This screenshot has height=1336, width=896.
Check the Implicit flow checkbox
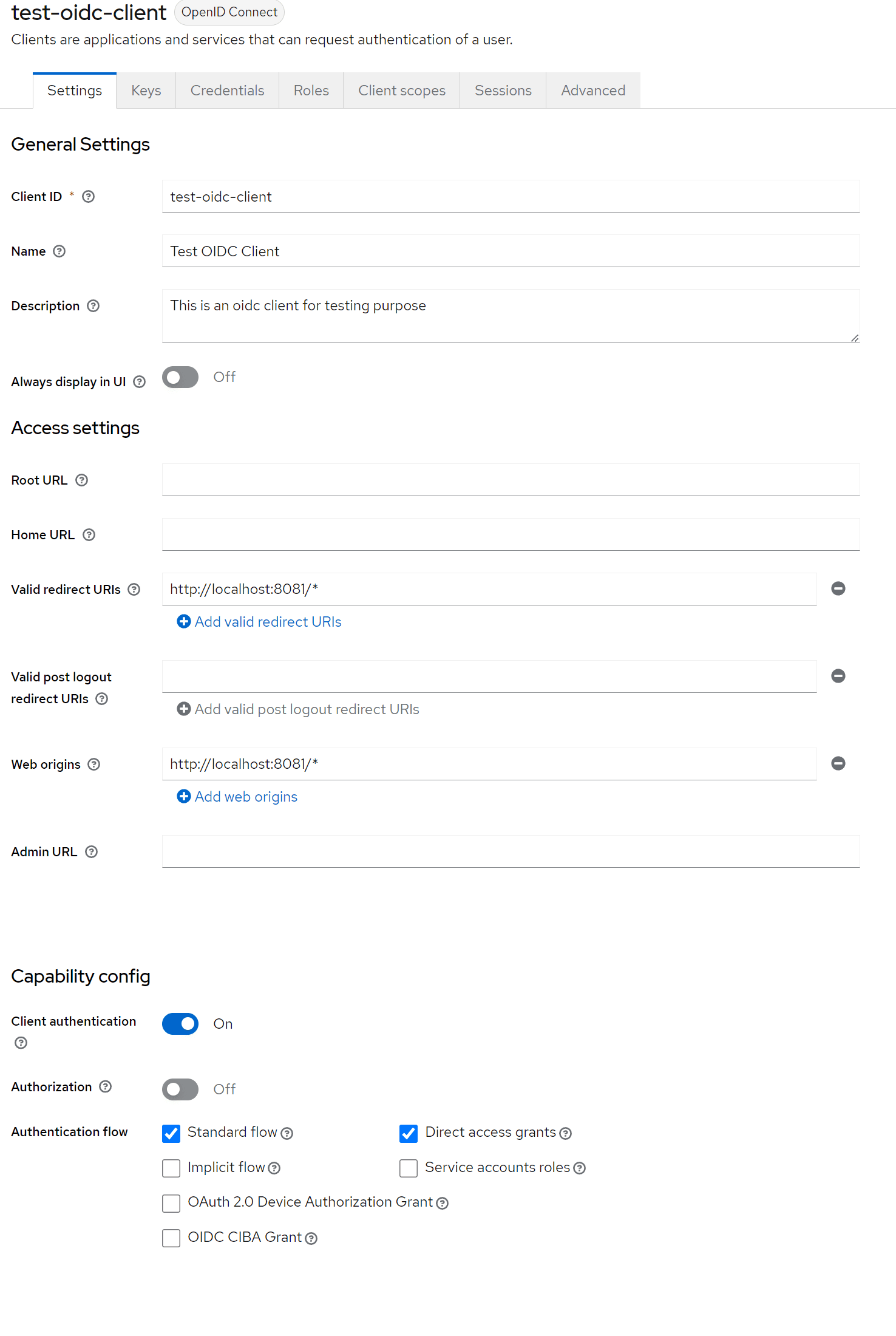(x=171, y=1168)
